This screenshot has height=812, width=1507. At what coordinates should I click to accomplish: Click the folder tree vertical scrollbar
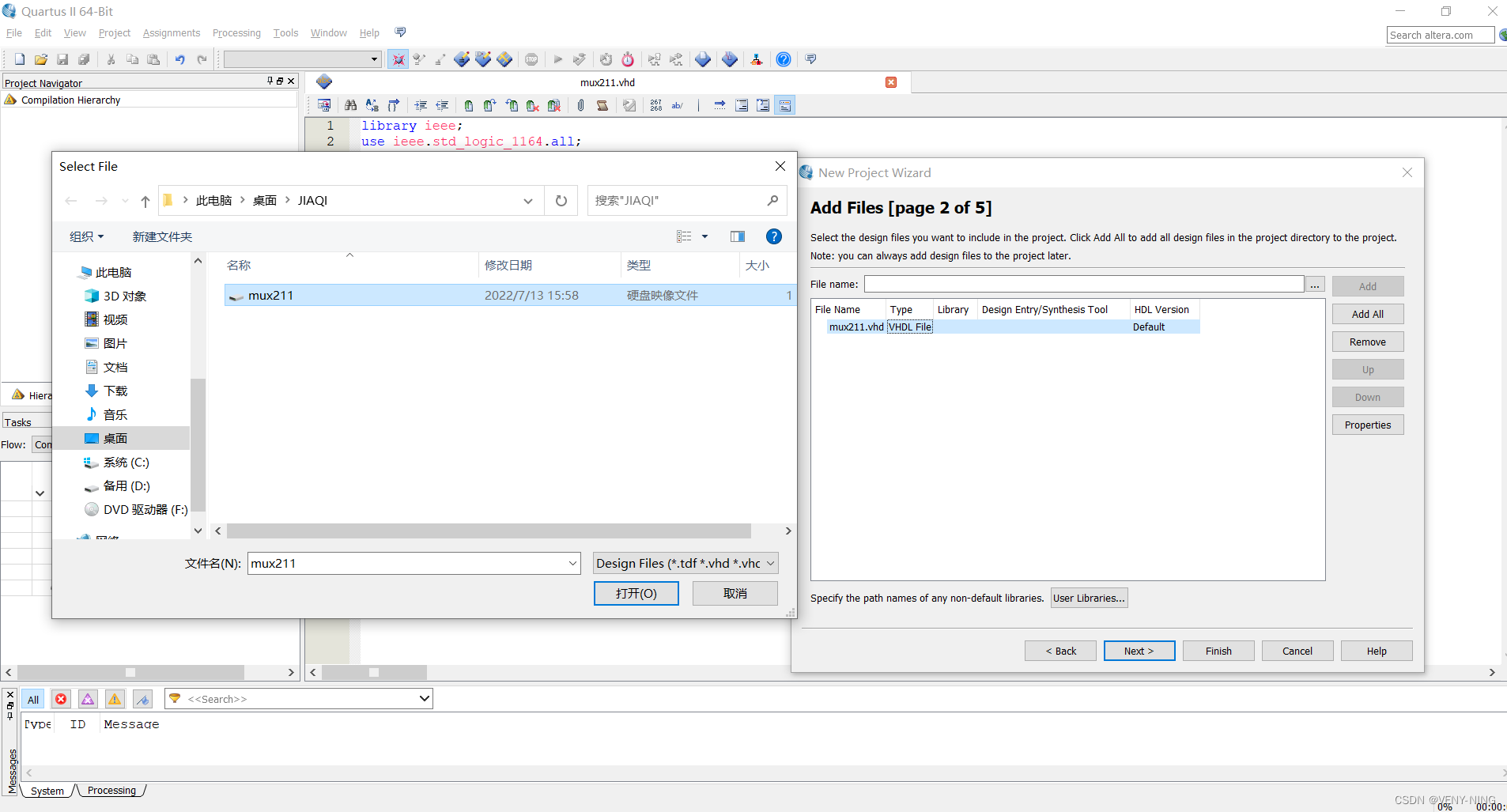point(198,445)
